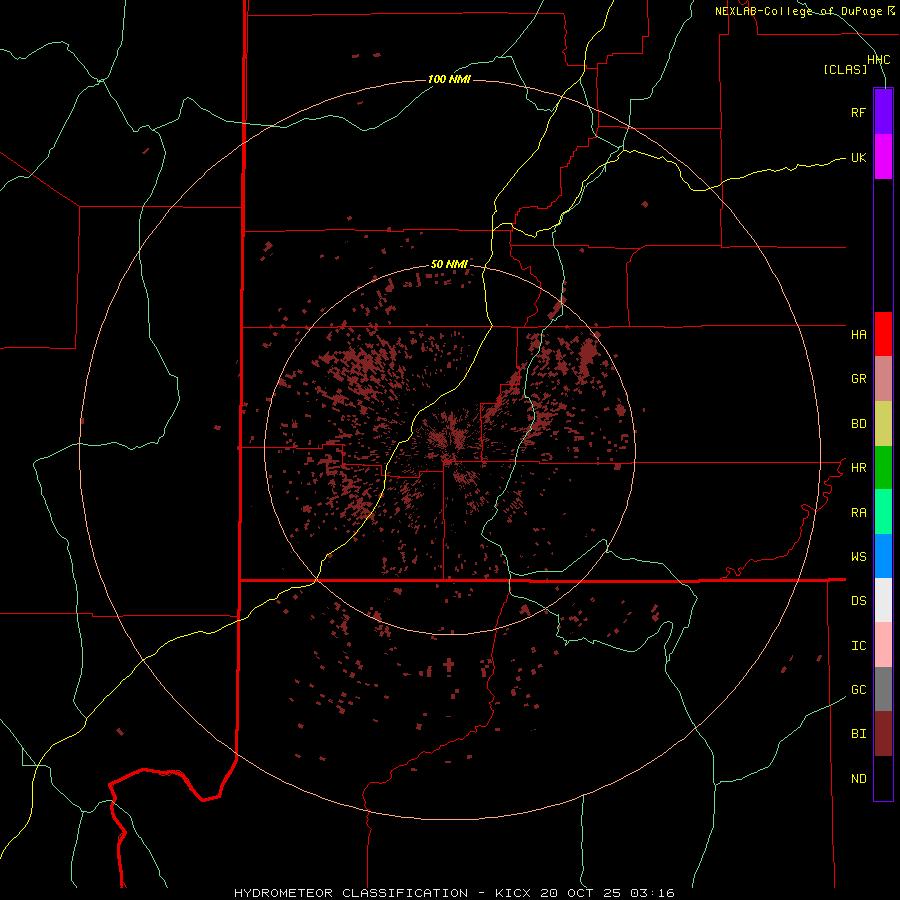900x900 pixels.
Task: Click the 'NEXLAB-College of DuPage' credit text
Action: coord(798,11)
